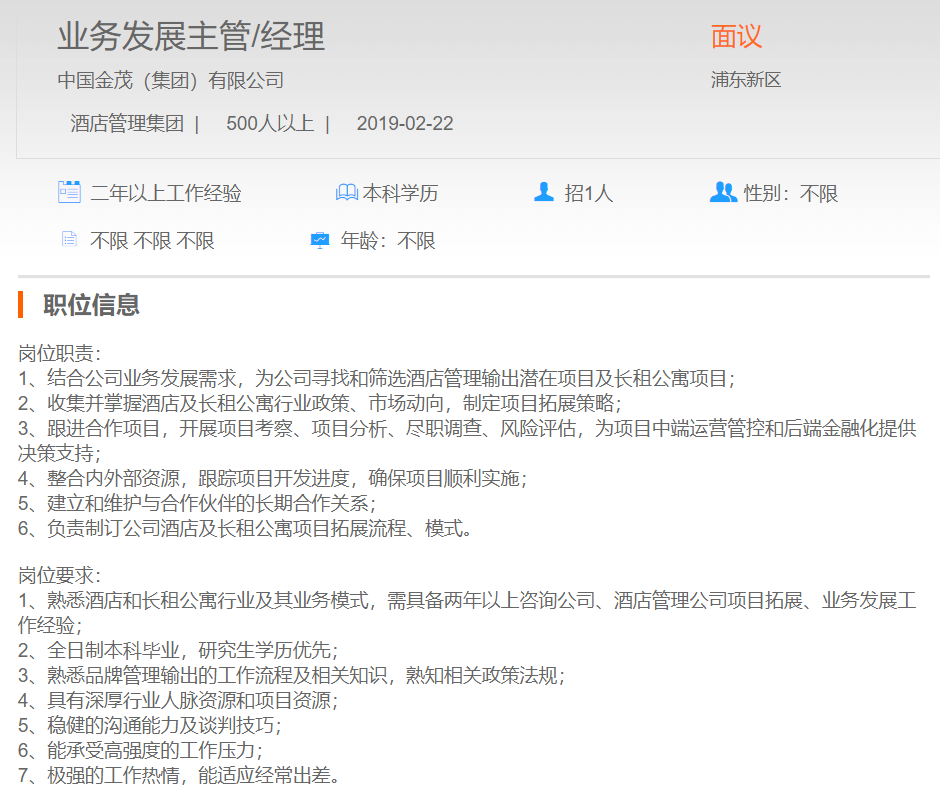Click the 岗位要求 heading
This screenshot has height=788, width=940.
60,576
